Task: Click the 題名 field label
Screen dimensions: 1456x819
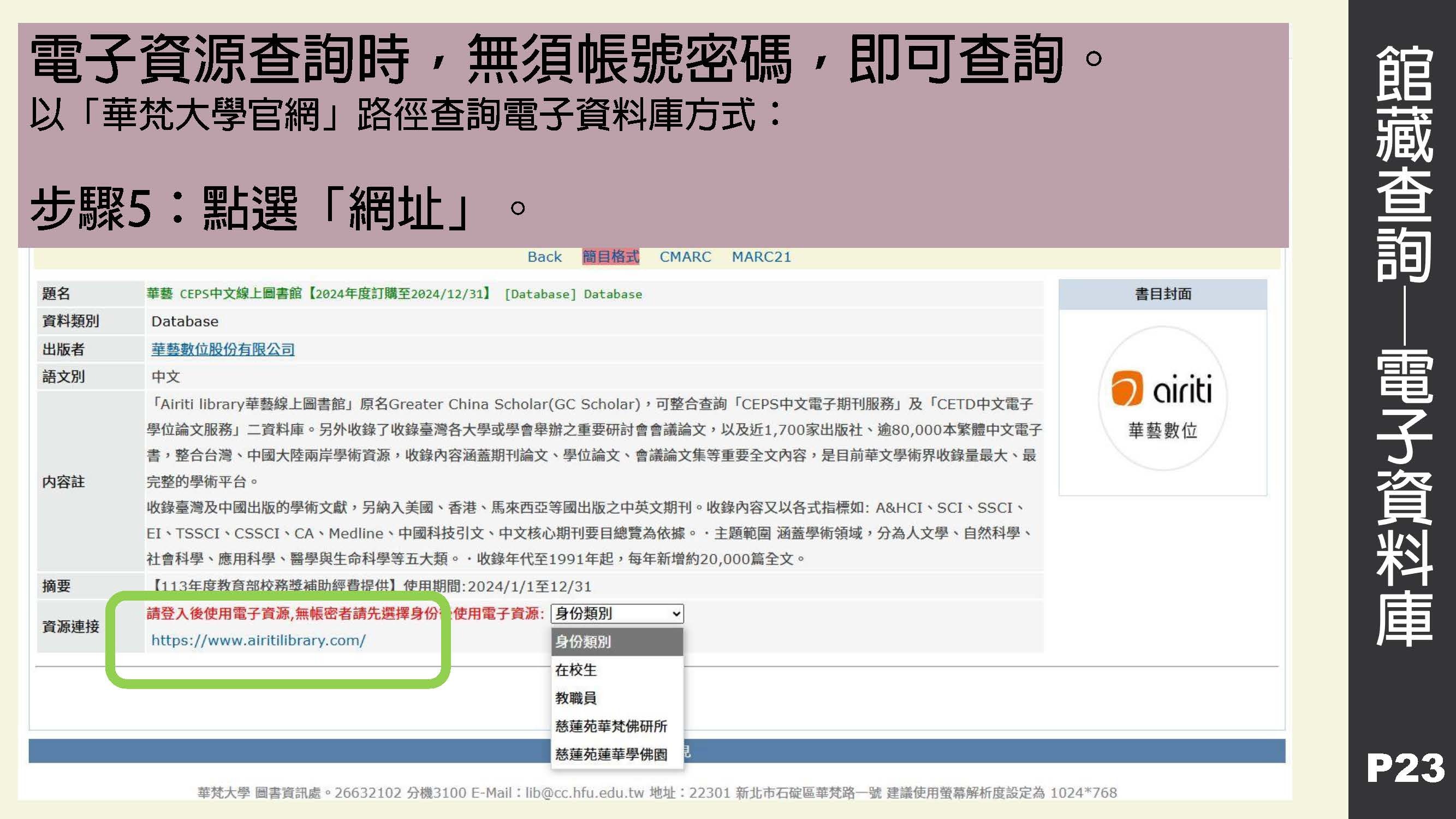Action: (57, 294)
